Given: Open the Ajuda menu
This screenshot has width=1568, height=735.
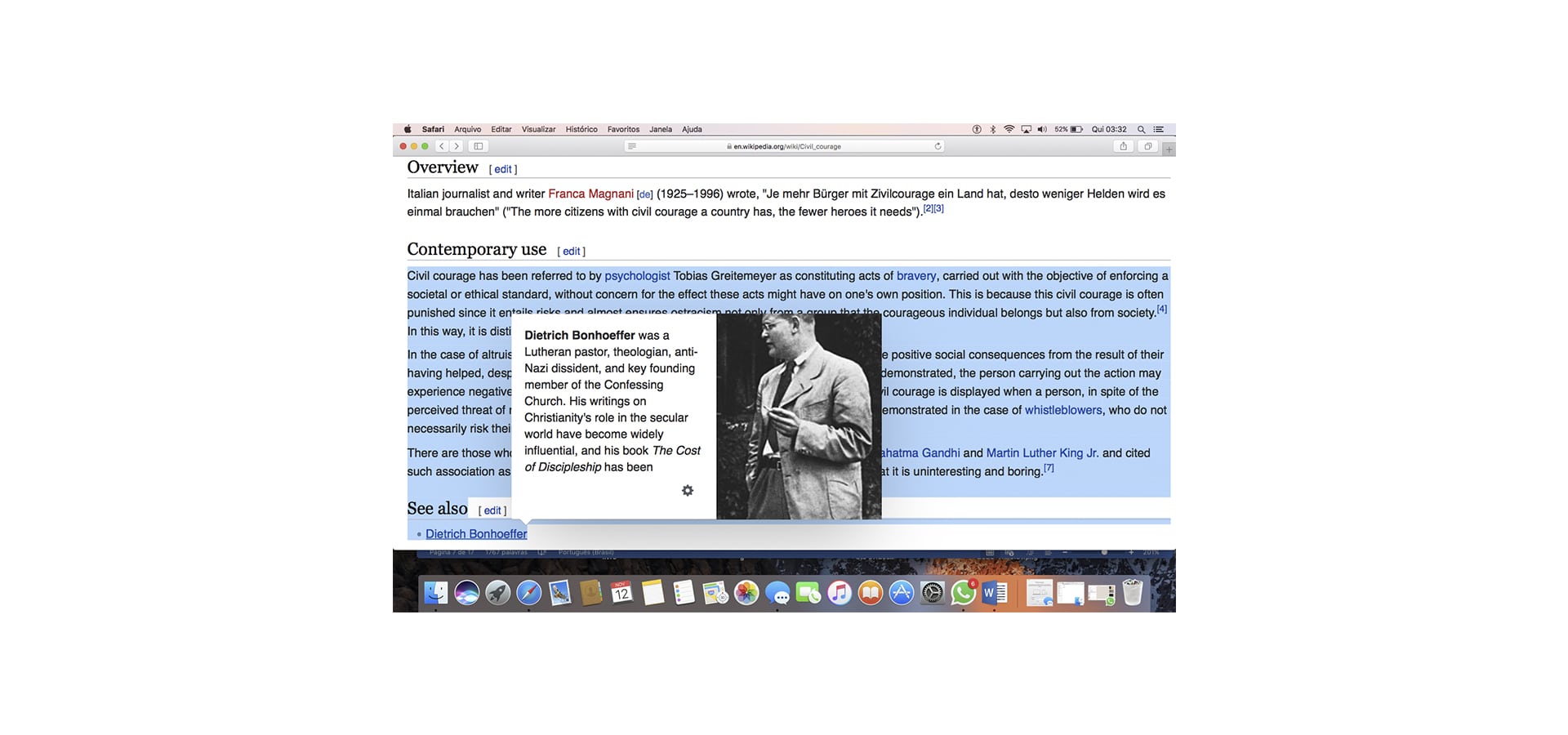Looking at the screenshot, I should 692,129.
